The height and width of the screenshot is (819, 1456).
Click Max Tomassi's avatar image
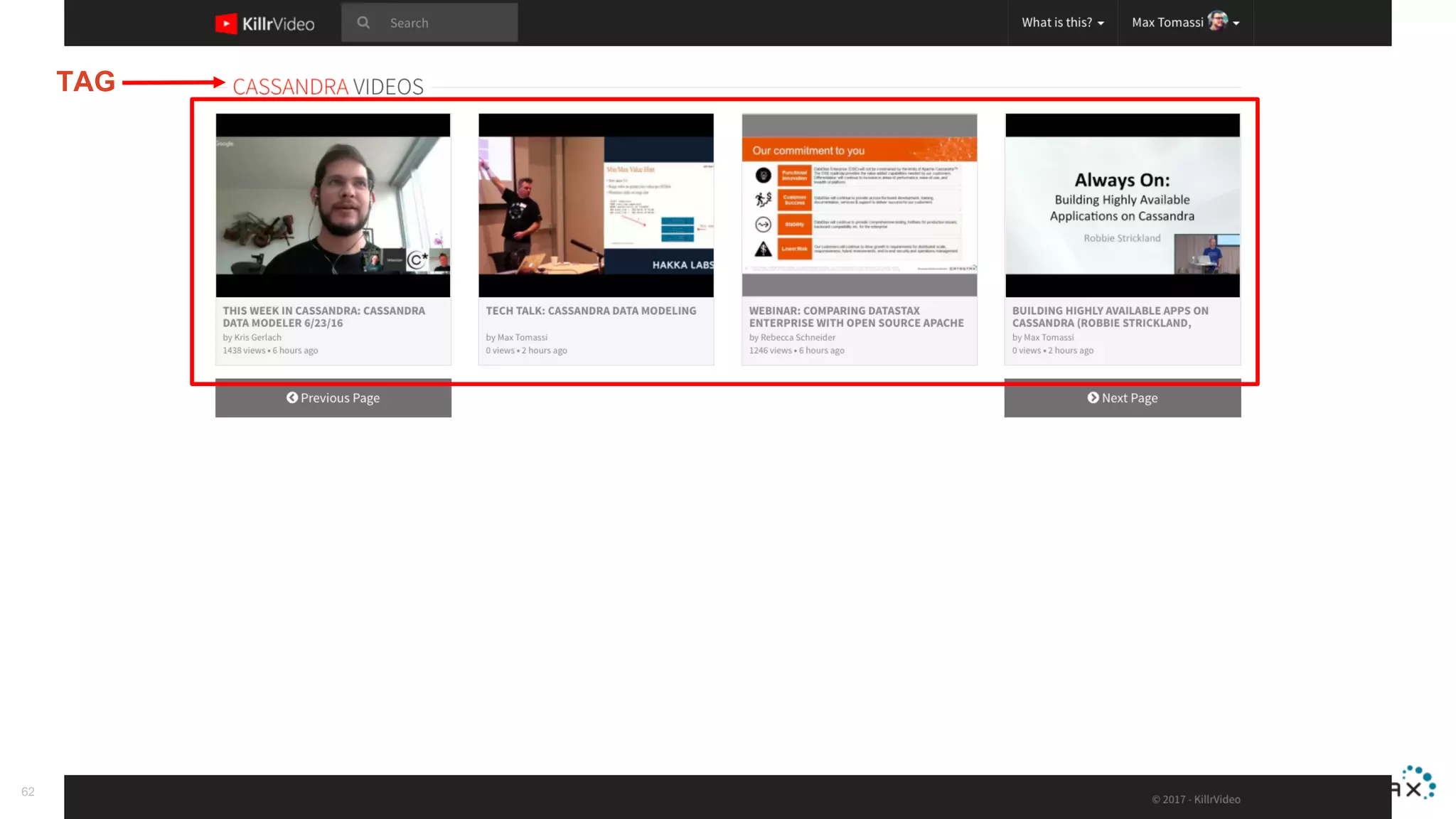(1217, 21)
